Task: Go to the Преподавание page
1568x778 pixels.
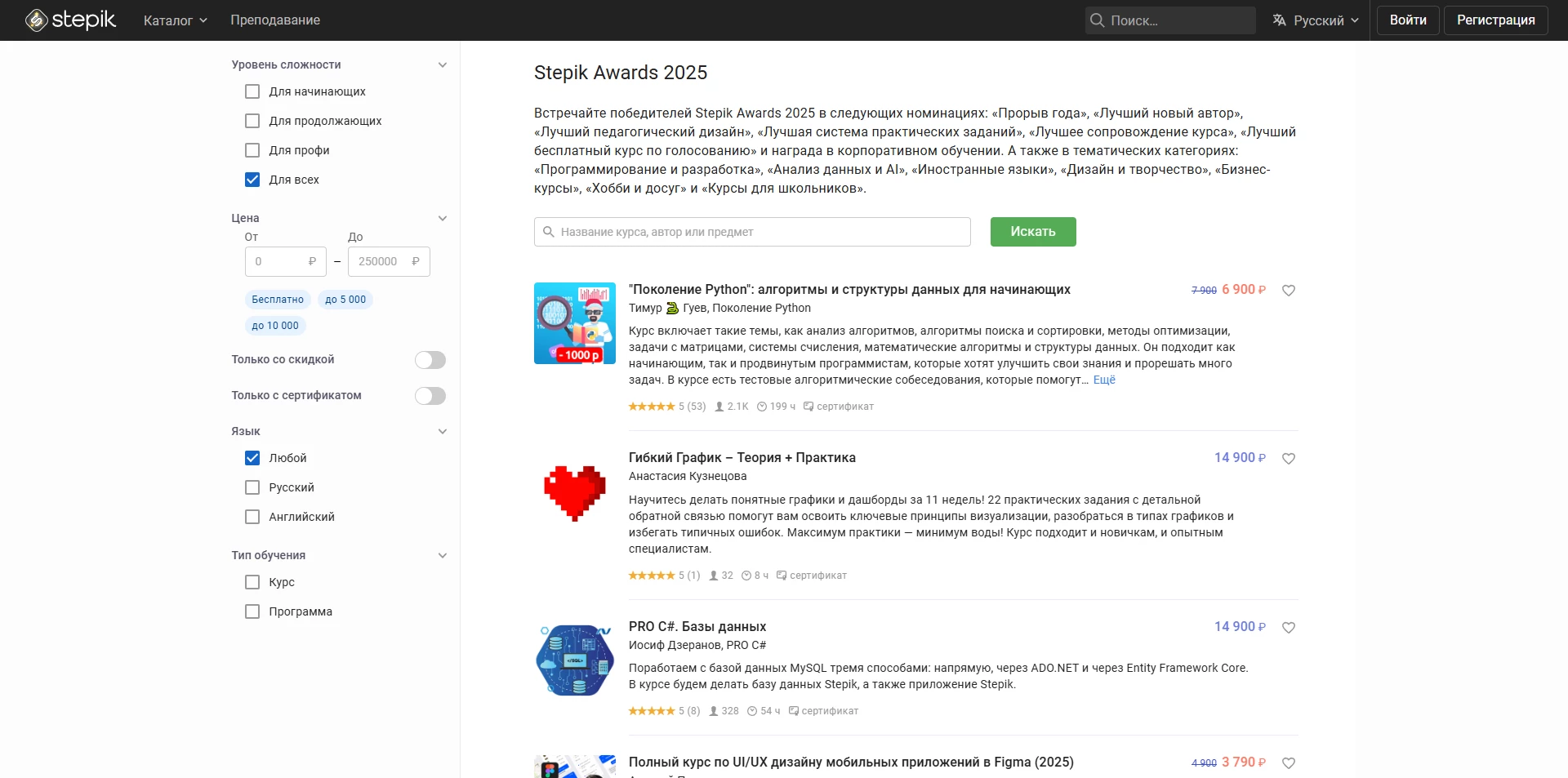Action: (x=275, y=20)
